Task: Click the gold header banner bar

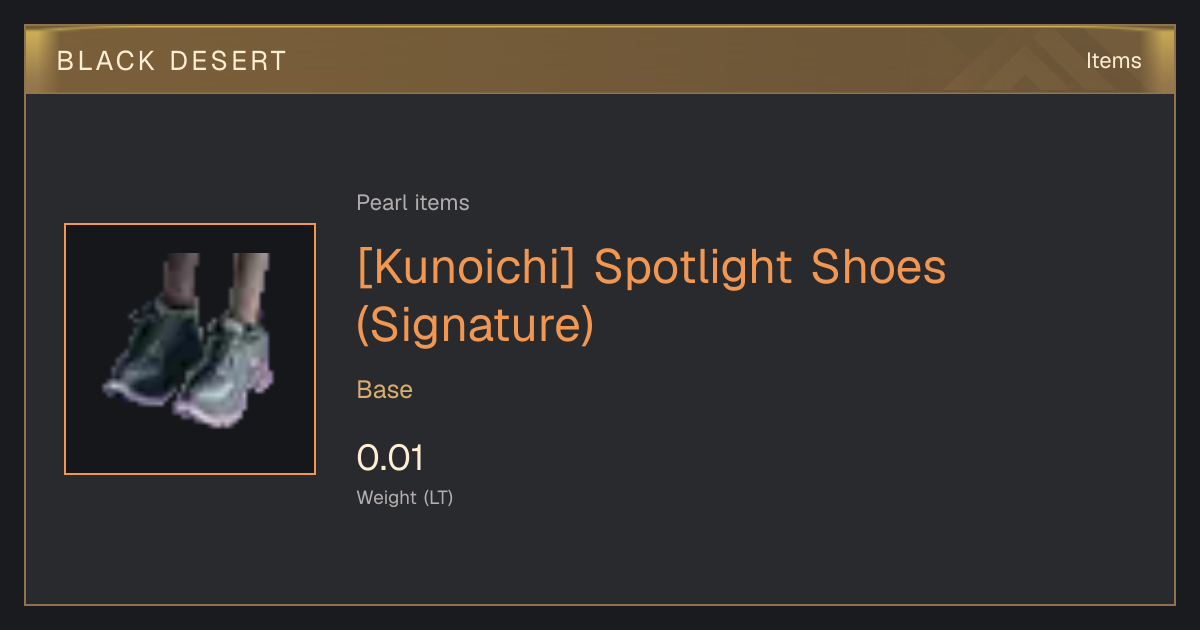Action: [600, 61]
